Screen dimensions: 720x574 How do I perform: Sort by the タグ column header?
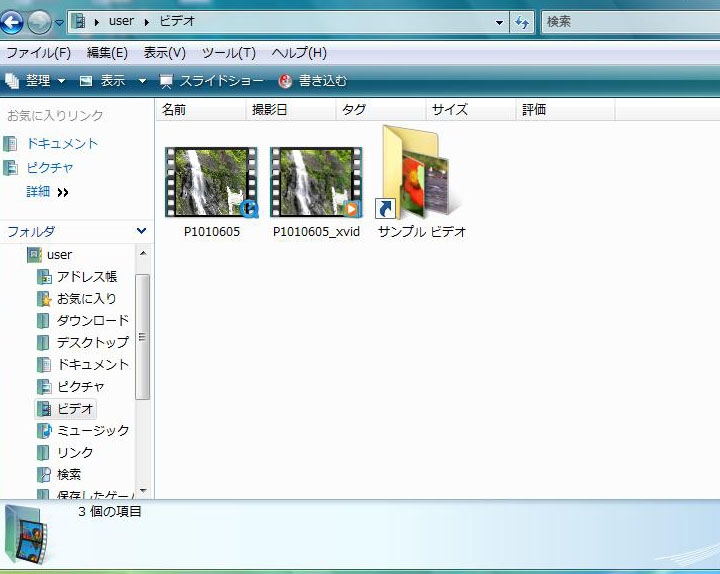click(381, 110)
